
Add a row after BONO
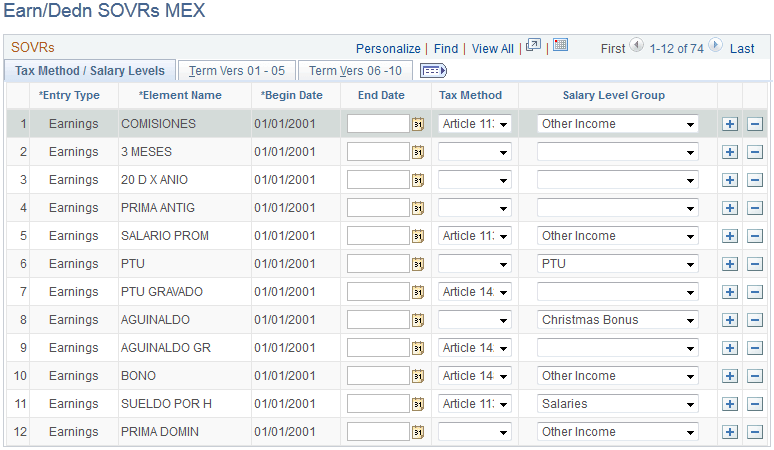[730, 376]
